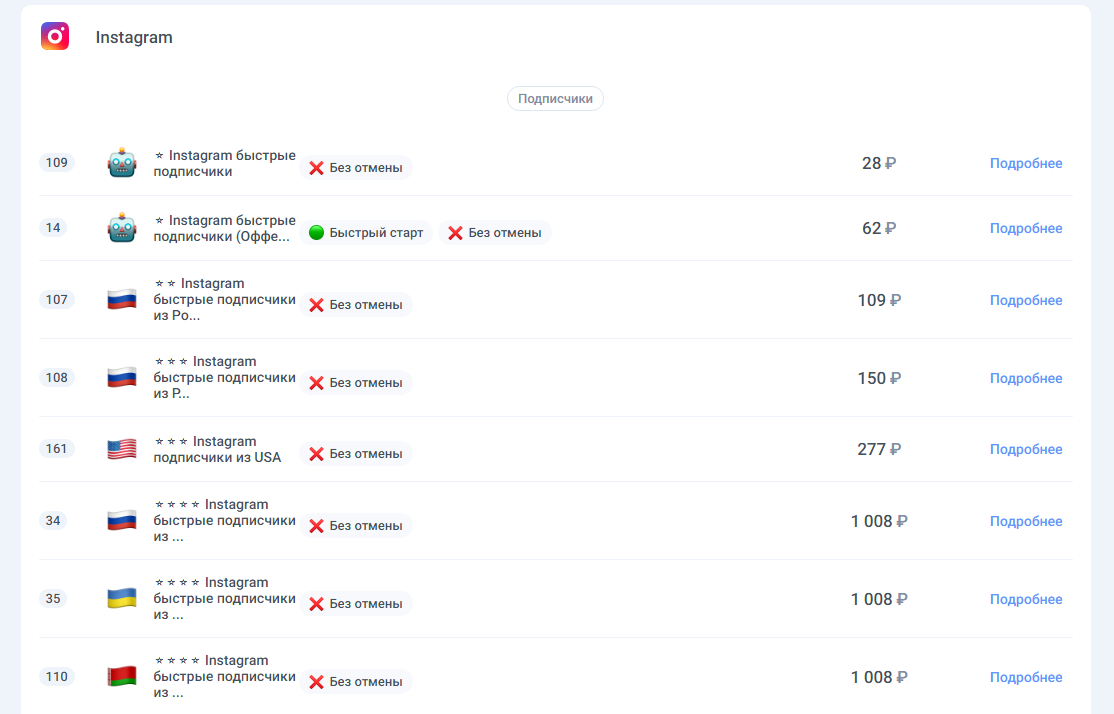Click the price 277 ₽
The width and height of the screenshot is (1114, 714).
point(879,450)
